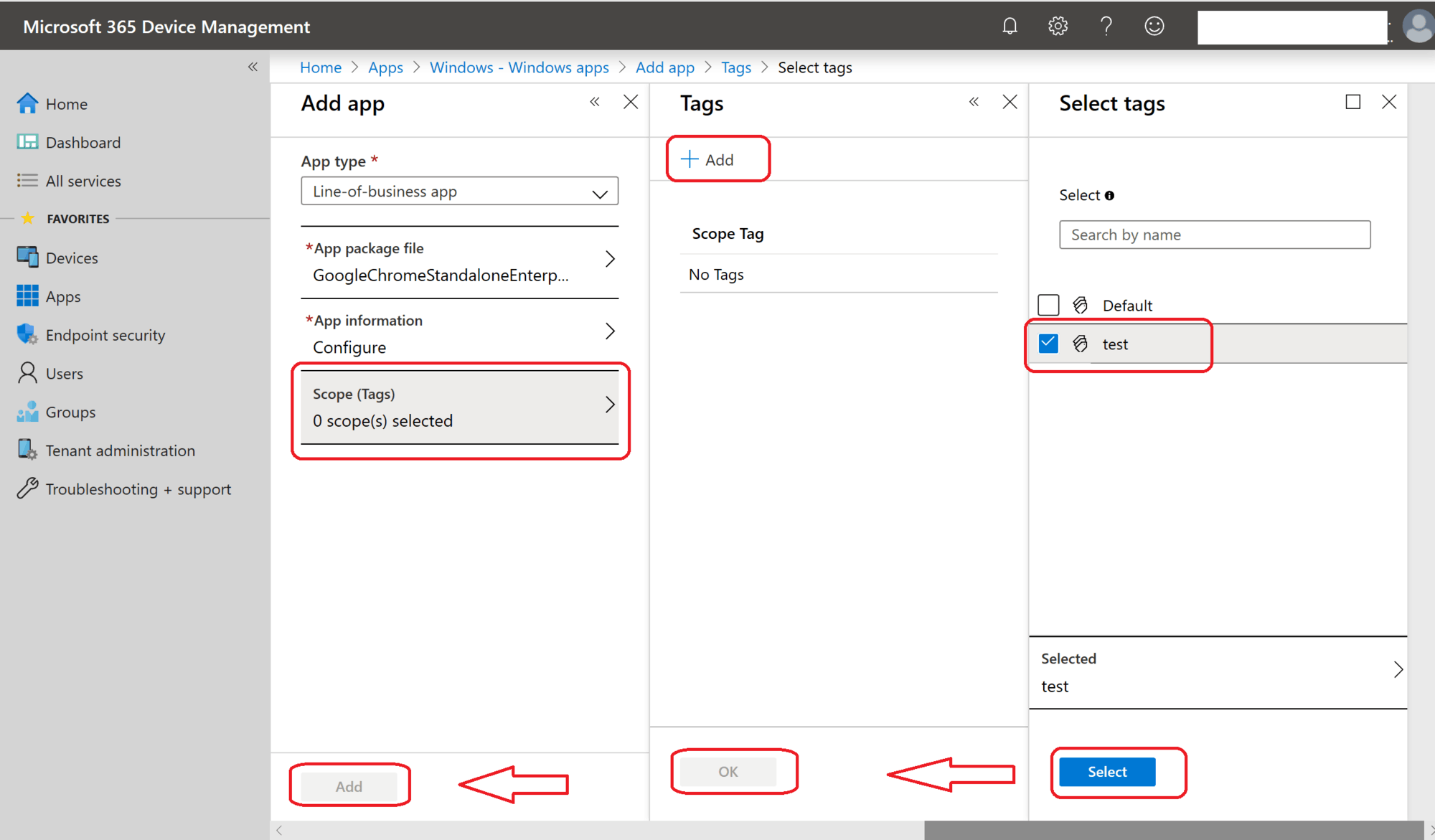Open Devices in the sidebar
The width and height of the screenshot is (1435, 840).
tap(71, 258)
